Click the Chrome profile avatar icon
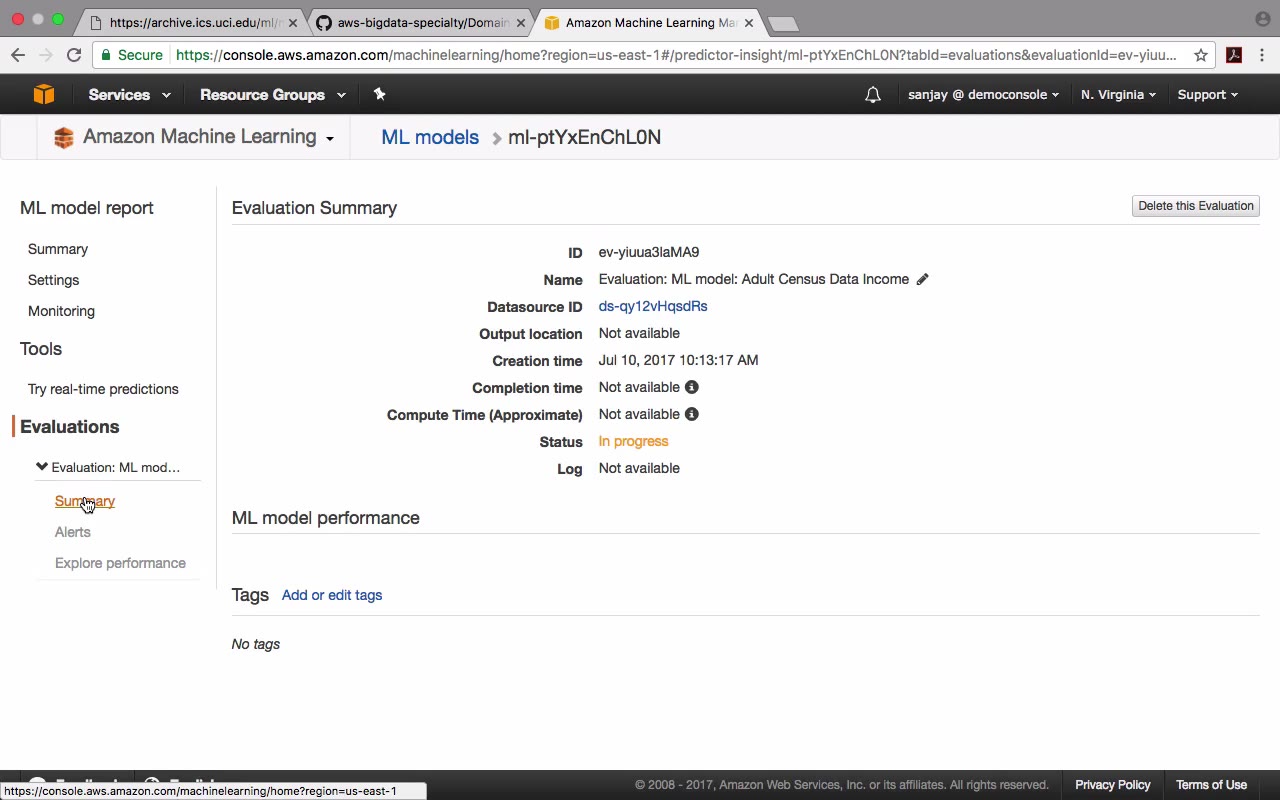The image size is (1280, 800). (x=1262, y=19)
